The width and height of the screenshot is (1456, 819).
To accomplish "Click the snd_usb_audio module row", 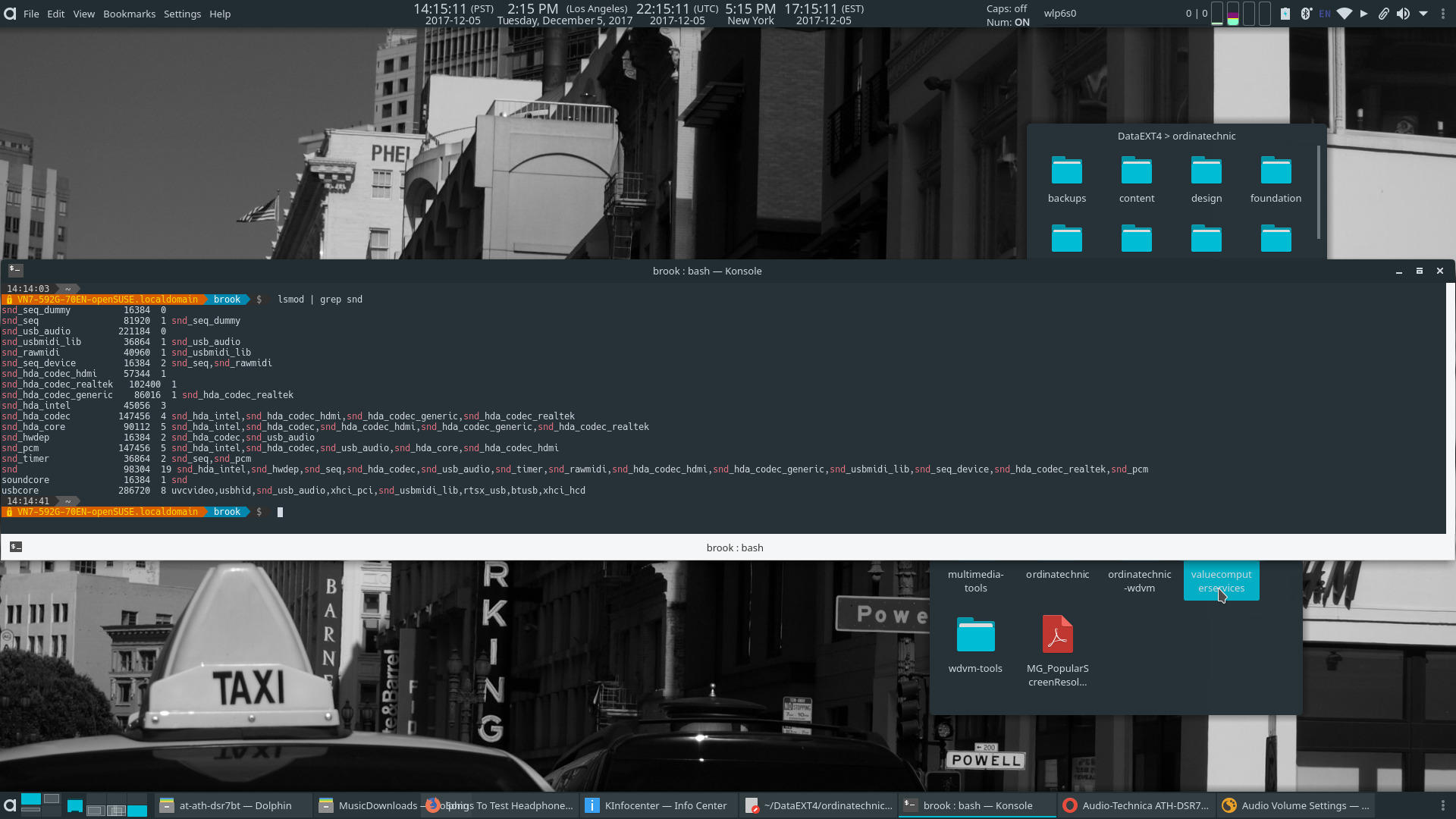I will click(83, 331).
